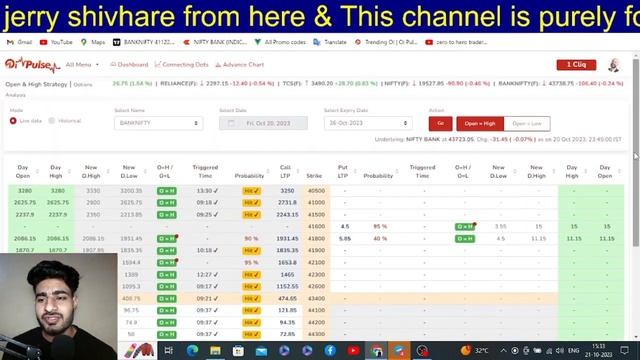Click triggered time 12:27
640x360 pixels.
207,275
